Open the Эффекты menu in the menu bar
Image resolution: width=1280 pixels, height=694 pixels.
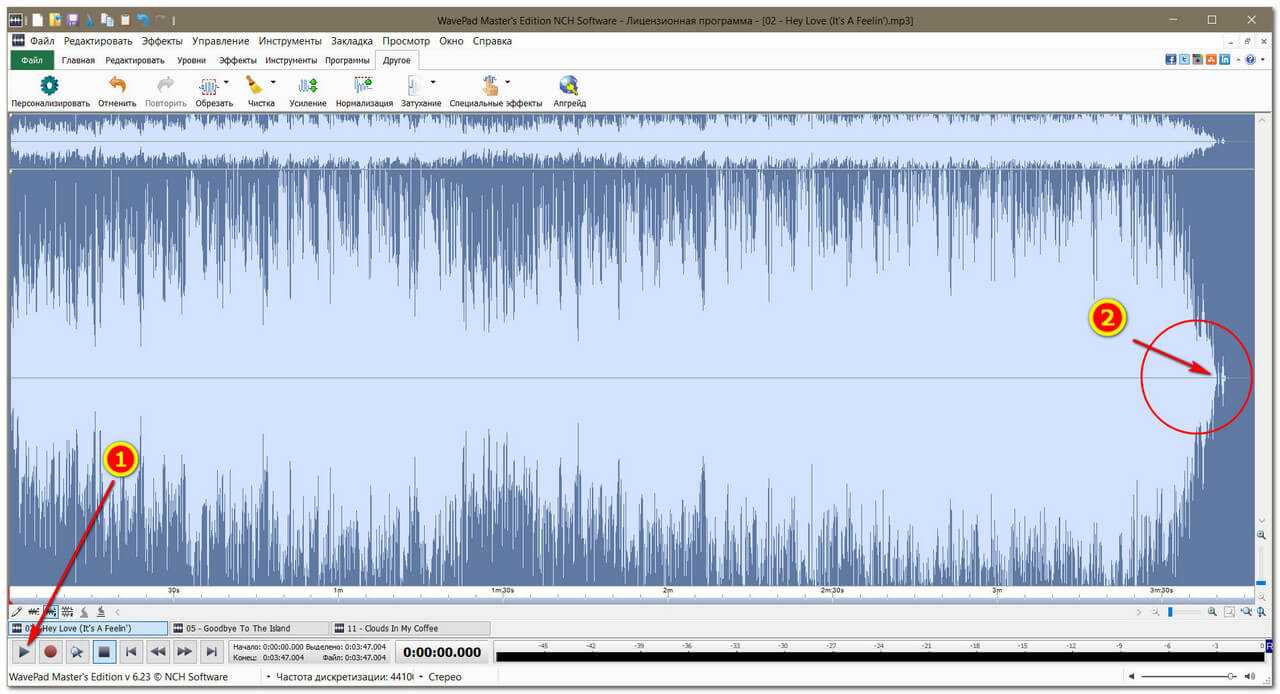coord(162,41)
